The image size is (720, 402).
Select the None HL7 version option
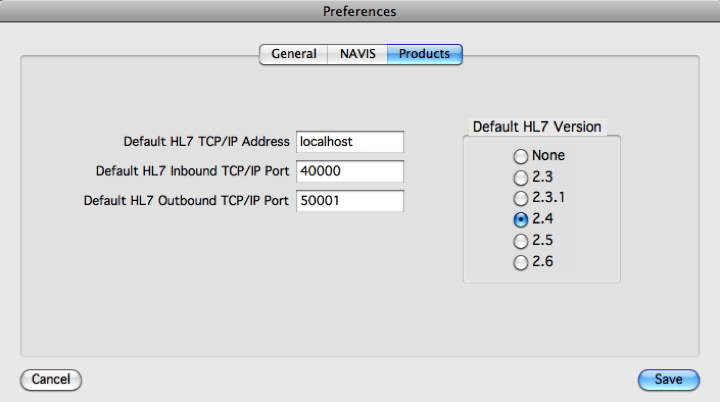[x=520, y=157]
